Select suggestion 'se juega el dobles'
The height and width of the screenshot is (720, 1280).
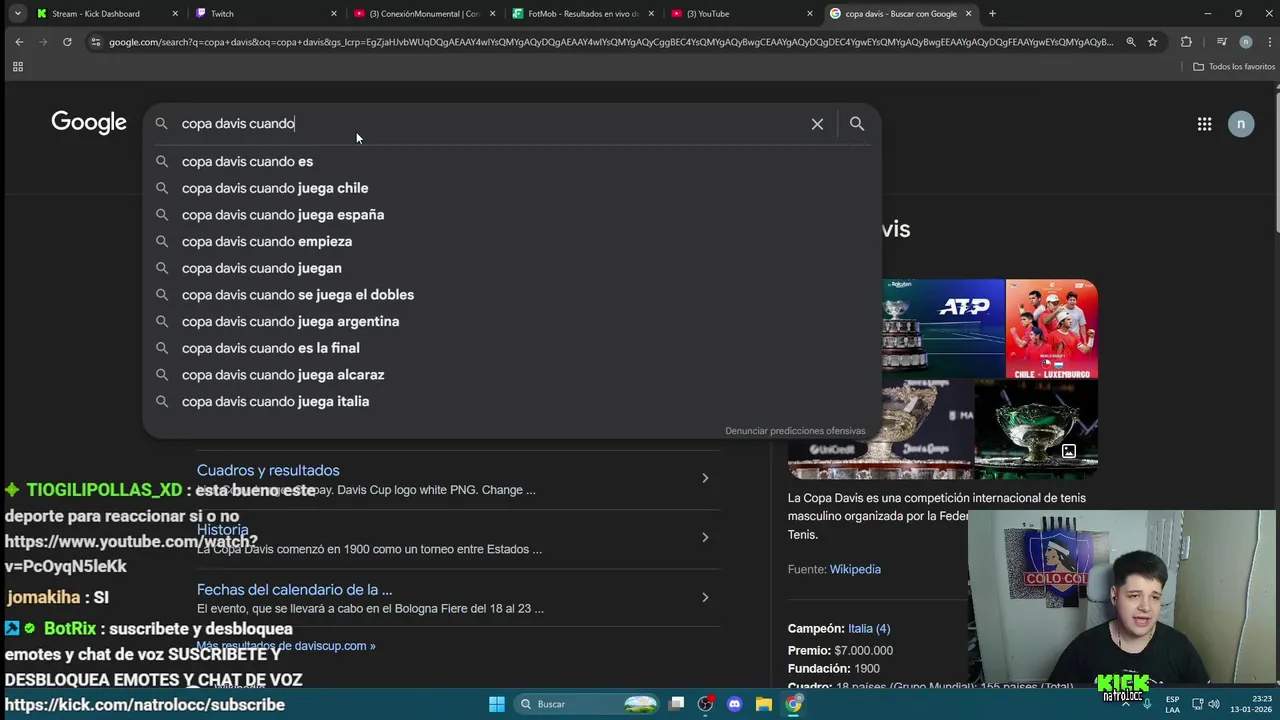pos(512,295)
